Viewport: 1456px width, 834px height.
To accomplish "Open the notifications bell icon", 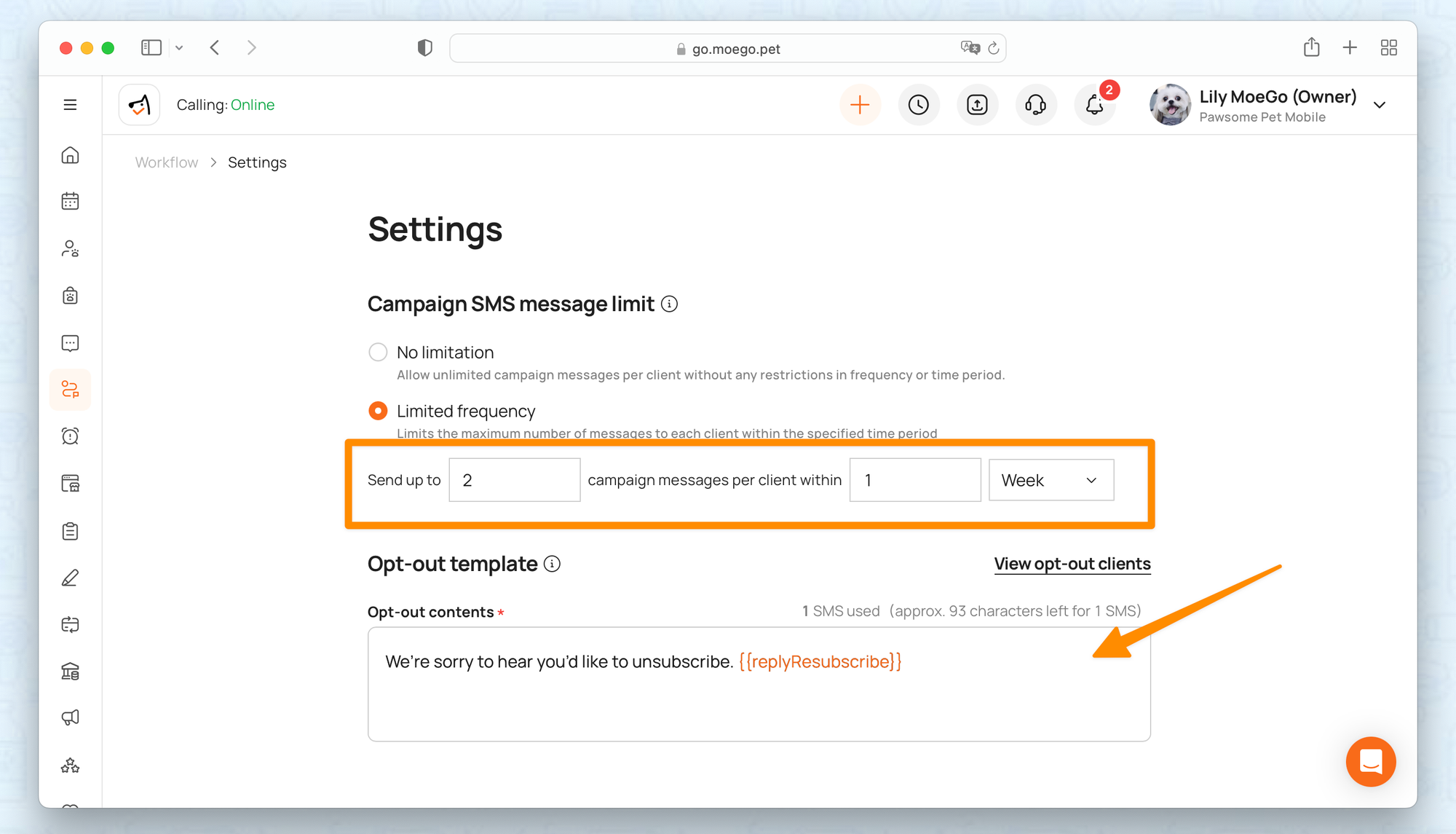I will [1094, 105].
